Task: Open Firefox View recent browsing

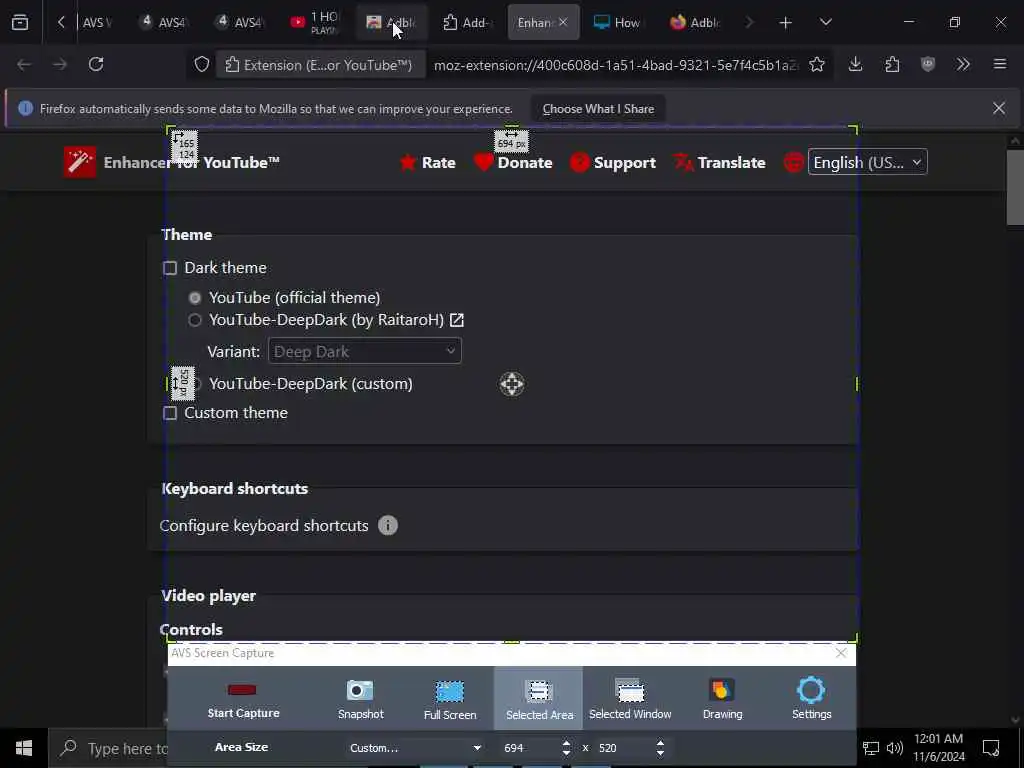Action: coord(20,22)
